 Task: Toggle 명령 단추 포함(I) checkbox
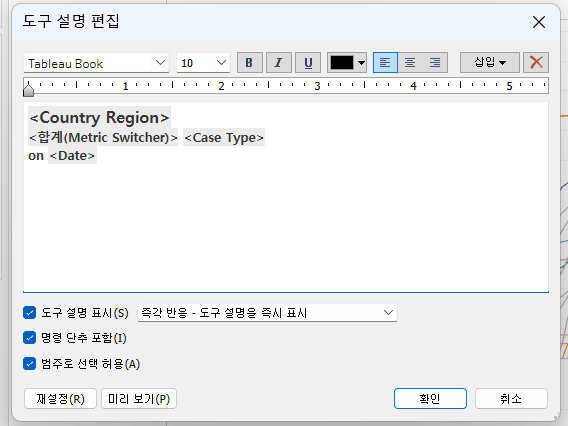30,338
